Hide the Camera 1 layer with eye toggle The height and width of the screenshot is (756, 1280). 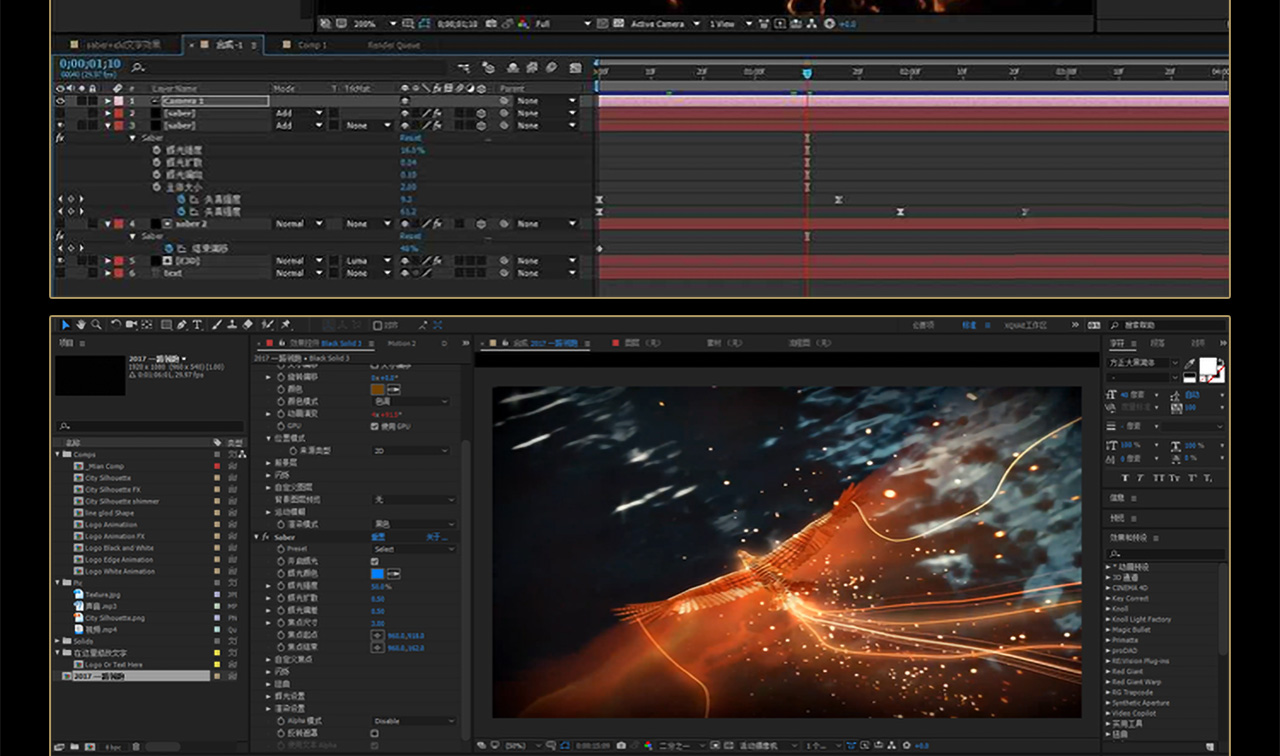(x=60, y=101)
